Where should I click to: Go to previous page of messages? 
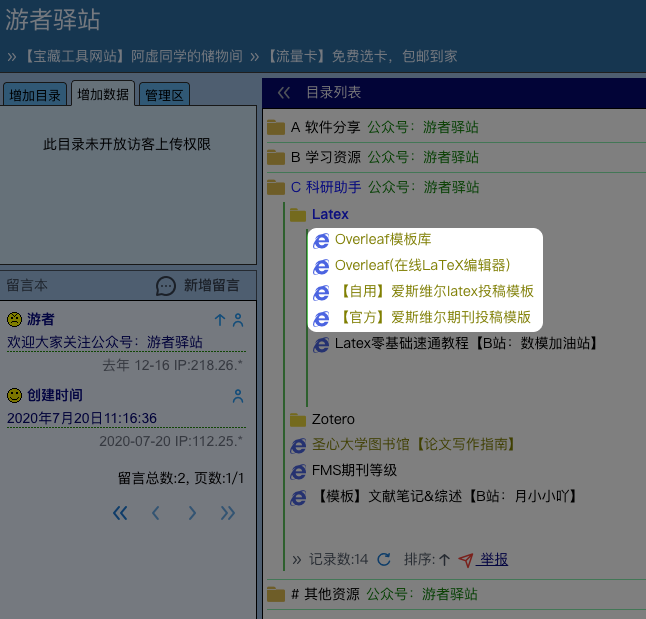[156, 513]
